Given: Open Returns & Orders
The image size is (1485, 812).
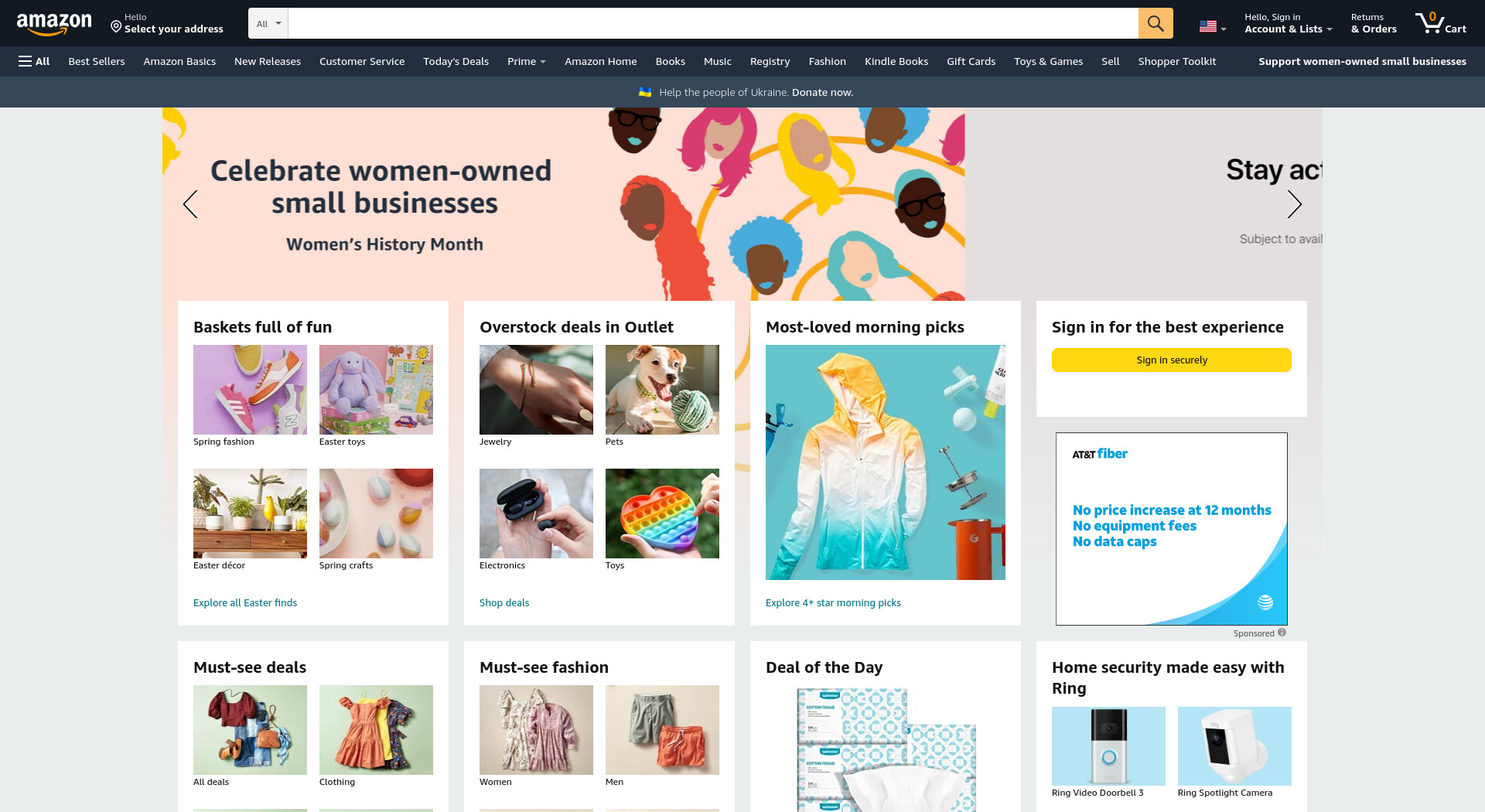Looking at the screenshot, I should (x=1374, y=23).
